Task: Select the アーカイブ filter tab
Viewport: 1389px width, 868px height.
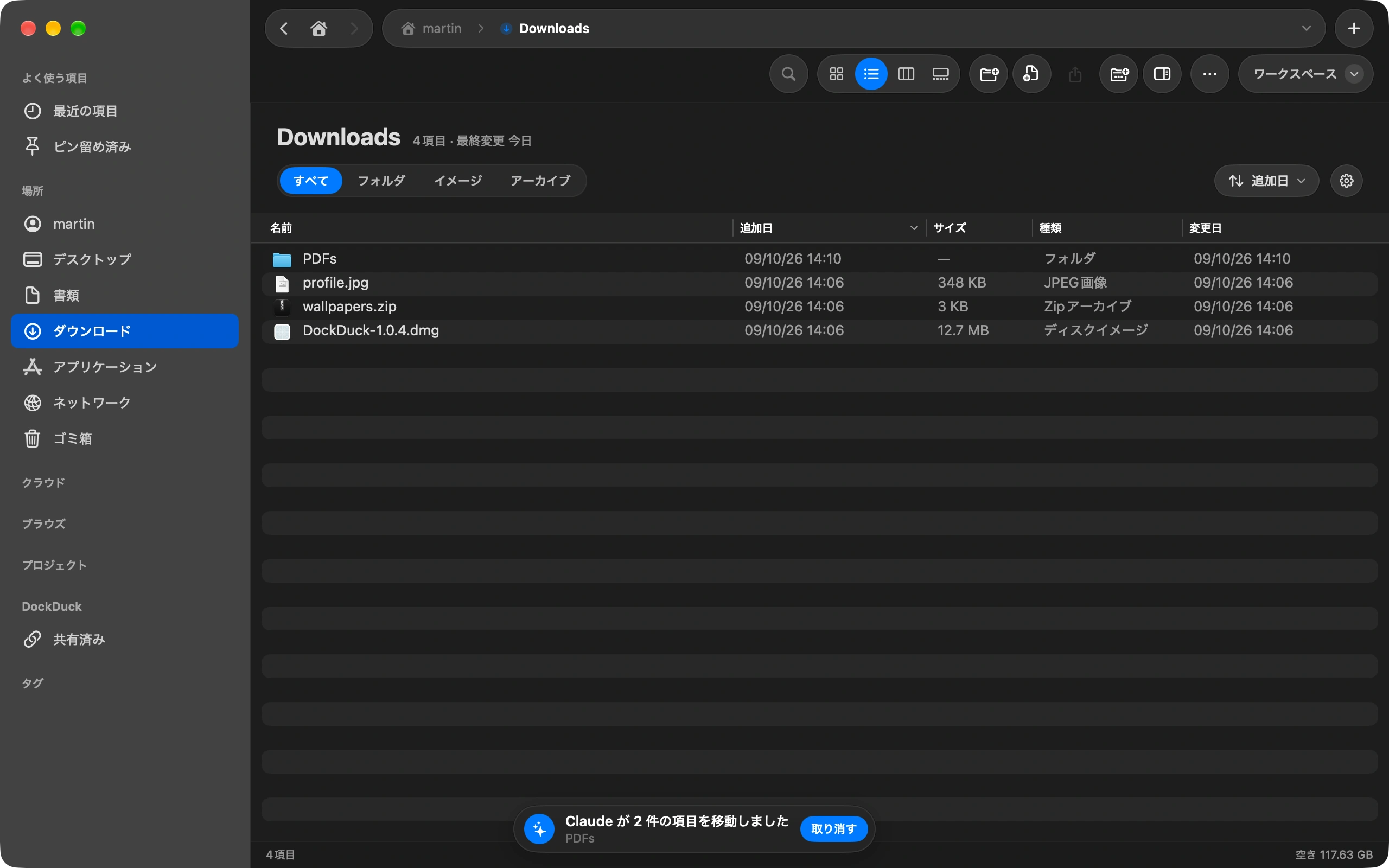Action: pyautogui.click(x=540, y=181)
